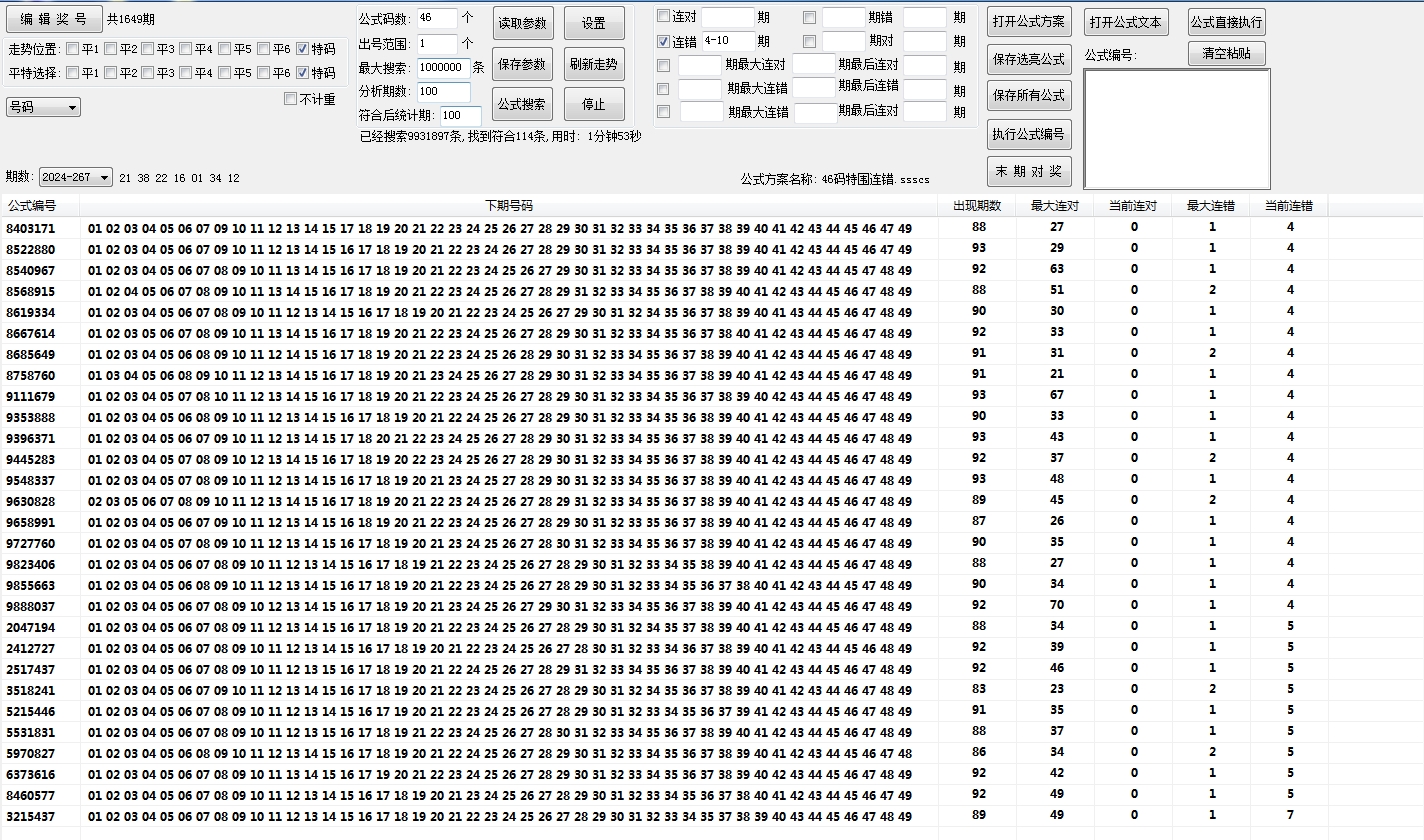
Task: Check 平1 in the 平特选择 row
Action: coord(73,73)
